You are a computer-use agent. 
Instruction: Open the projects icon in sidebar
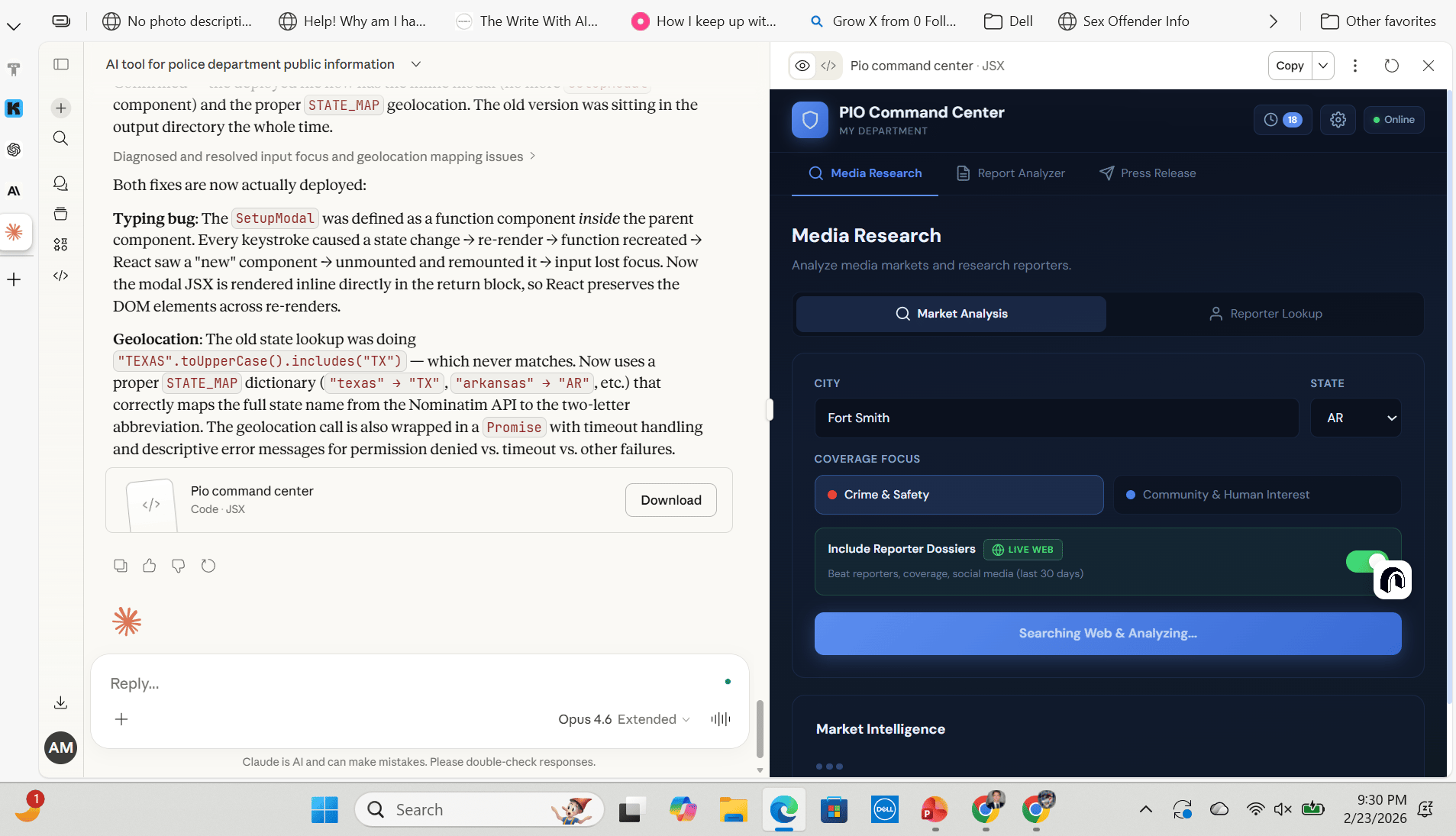tap(61, 214)
